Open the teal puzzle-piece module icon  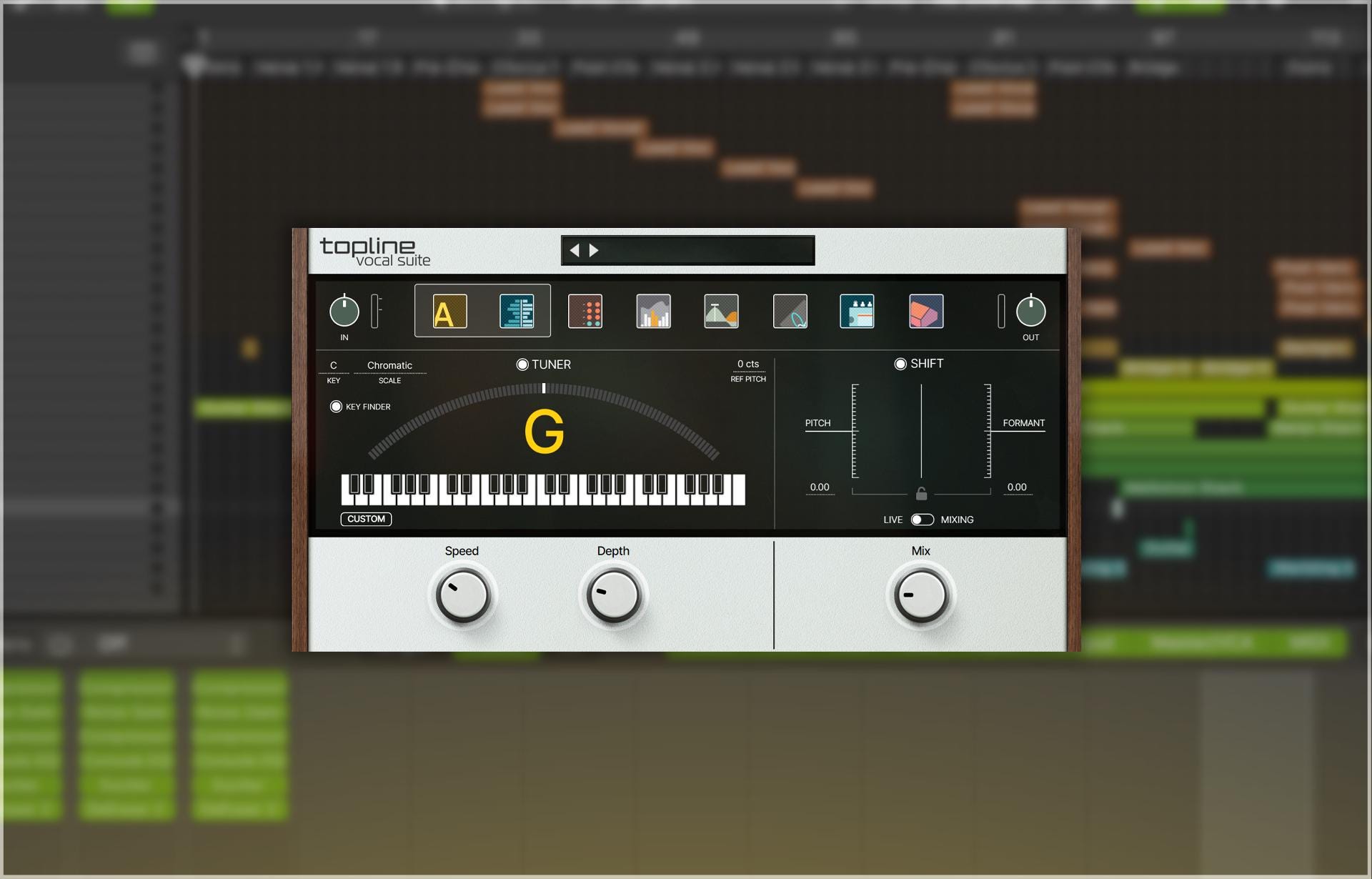coord(857,312)
